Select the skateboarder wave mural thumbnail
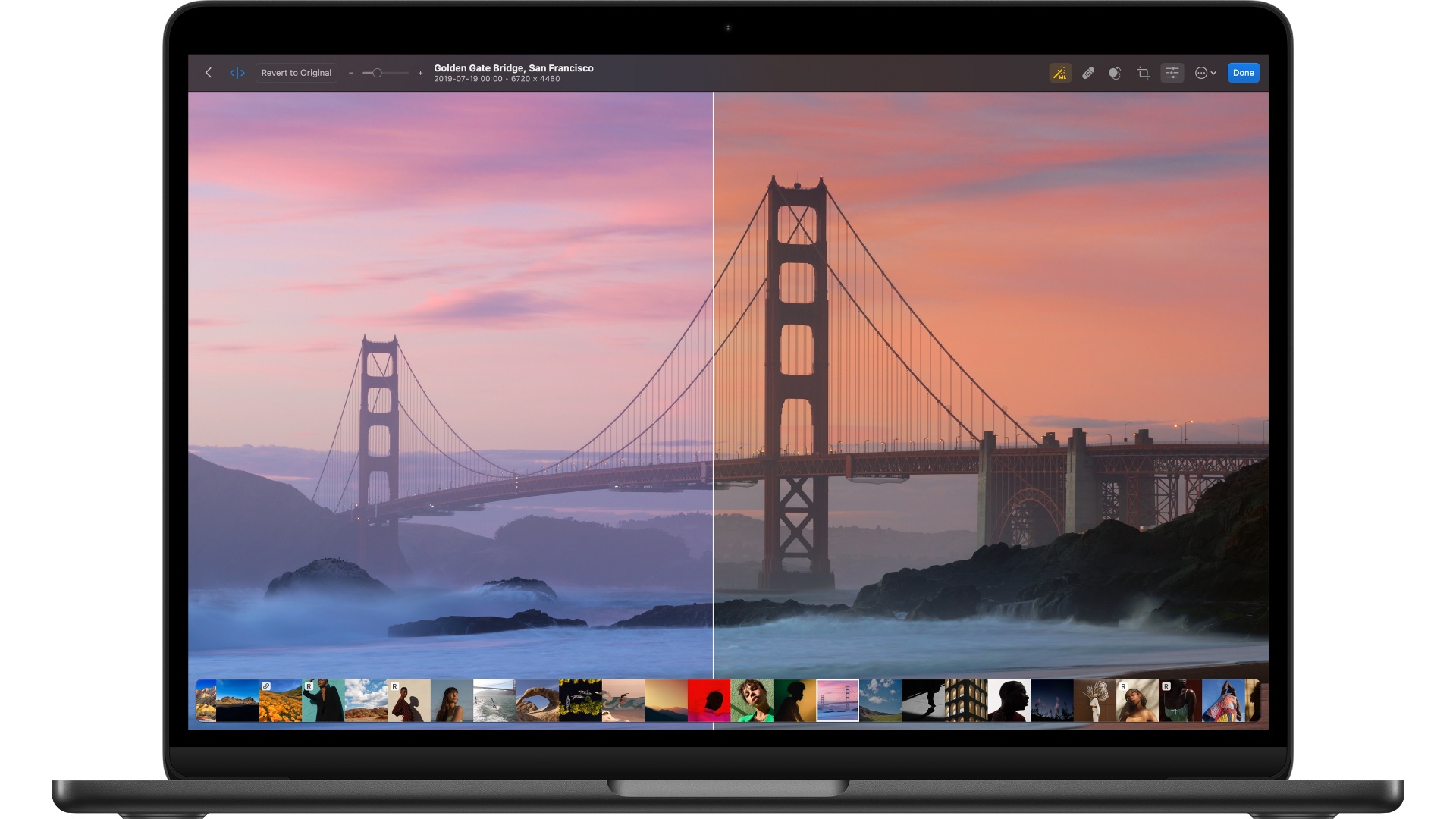Image resolution: width=1456 pixels, height=819 pixels. (623, 701)
